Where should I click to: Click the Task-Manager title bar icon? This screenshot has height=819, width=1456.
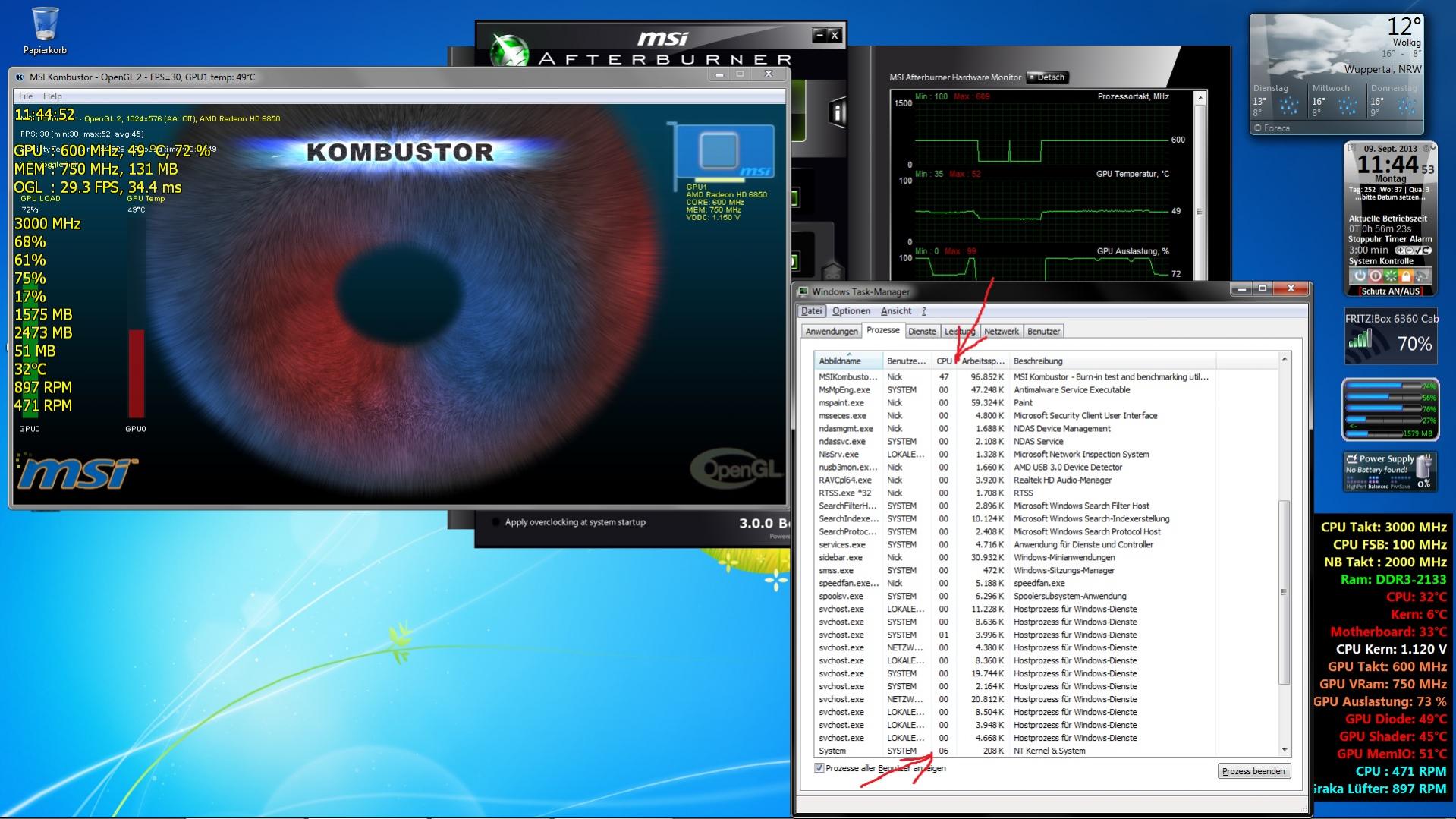[x=803, y=291]
